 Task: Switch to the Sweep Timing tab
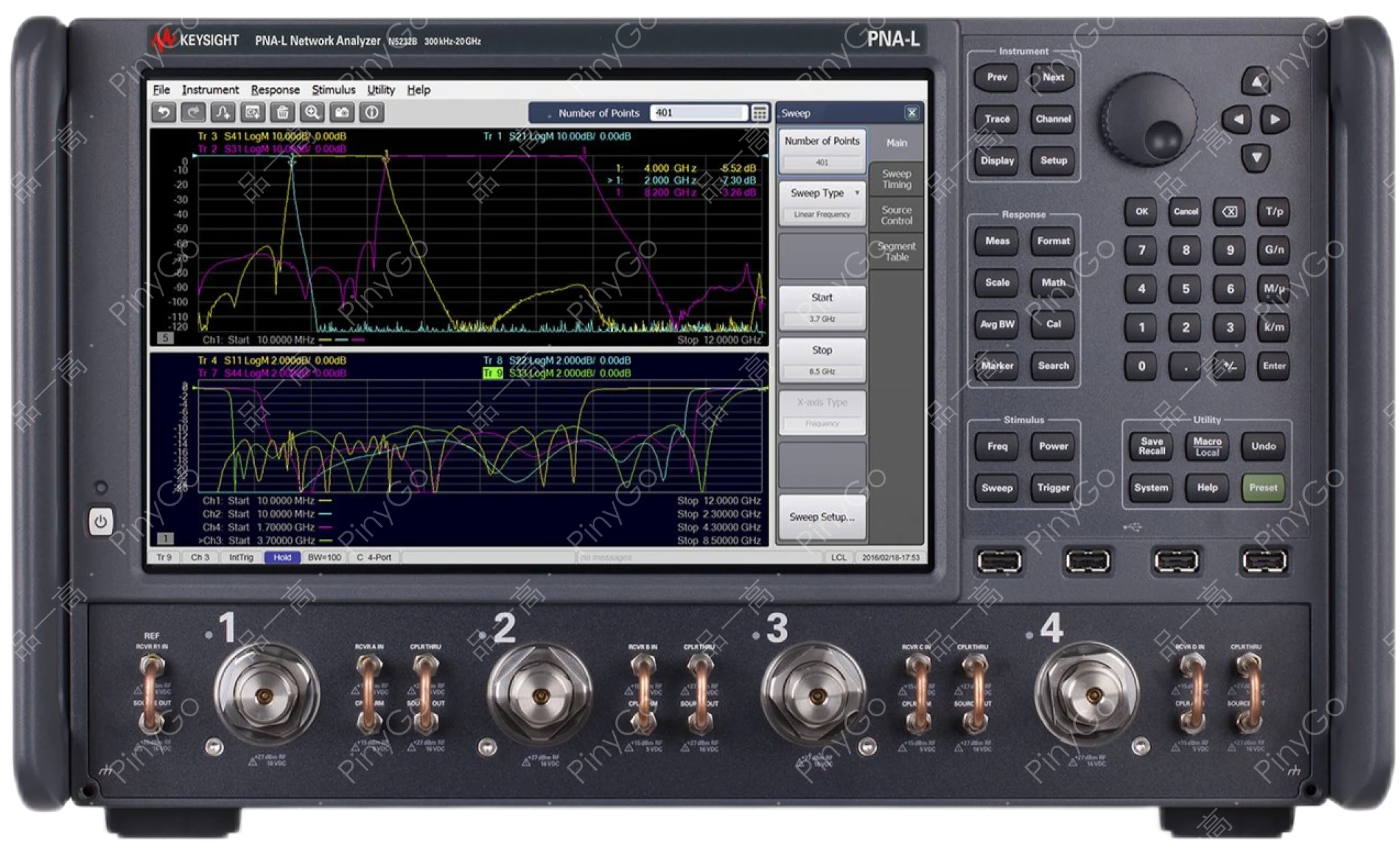click(896, 179)
